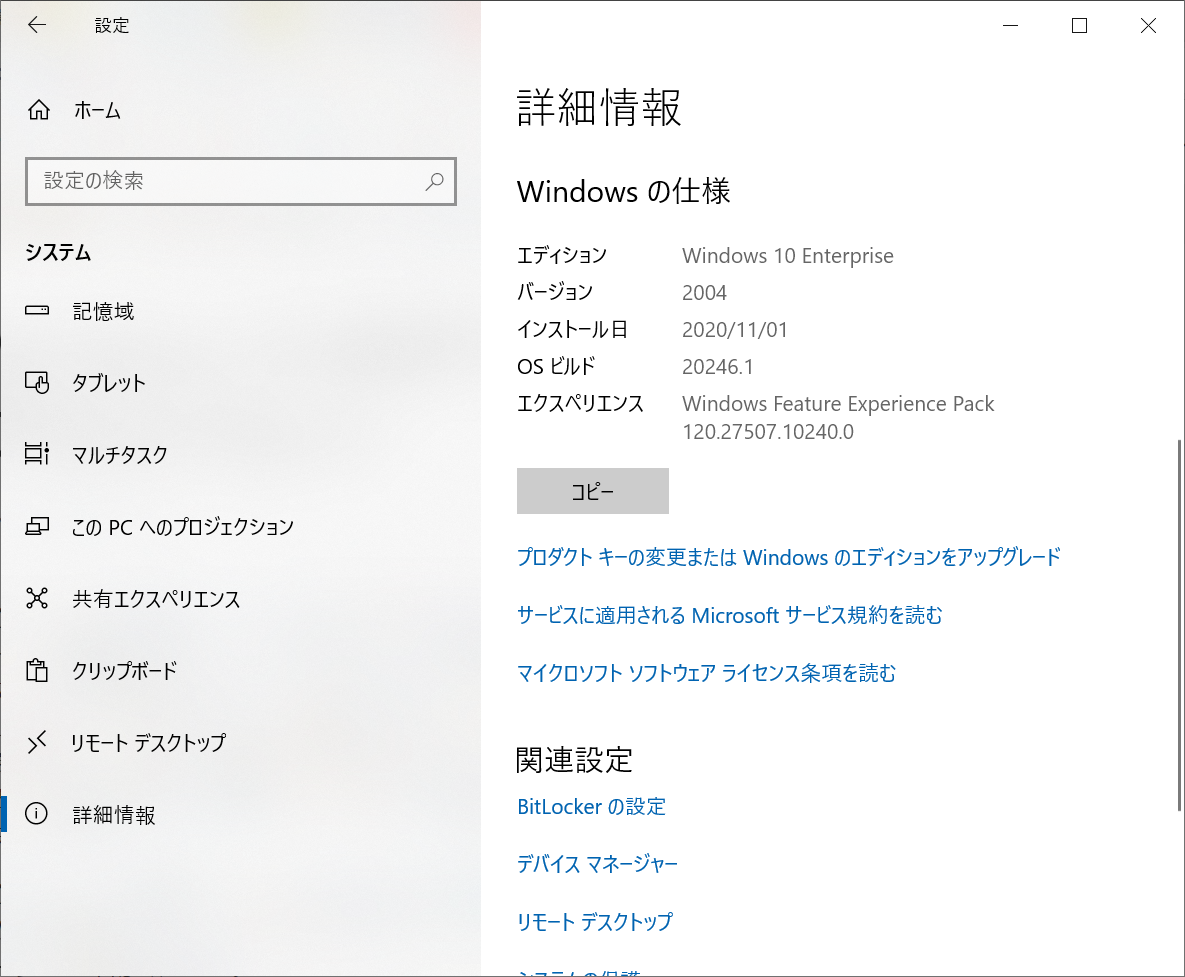The height and width of the screenshot is (977, 1185).
Task: Click the vertical scrollbar thumb
Action: tap(1180, 624)
